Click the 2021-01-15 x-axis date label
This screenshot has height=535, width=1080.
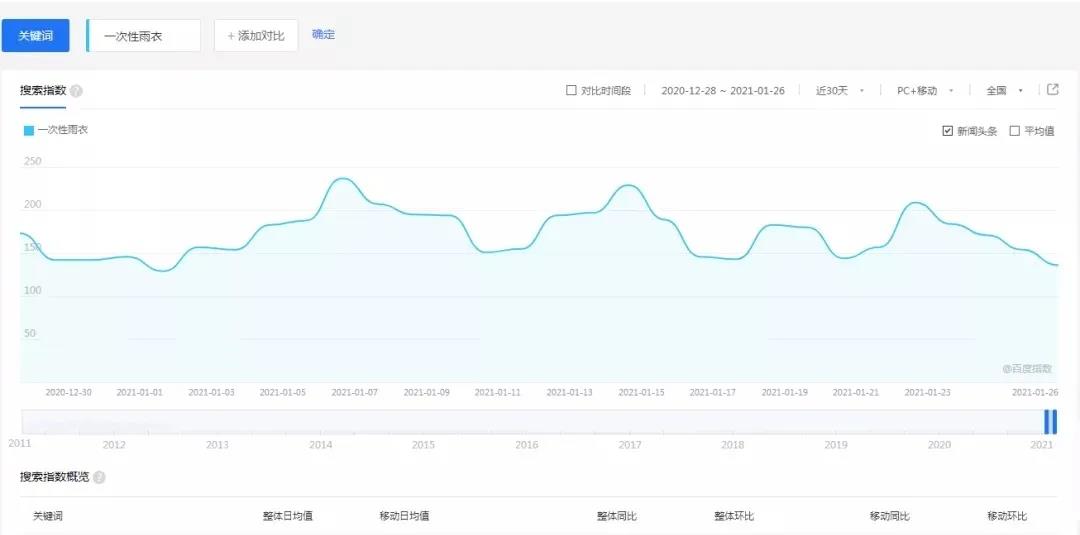click(x=641, y=392)
